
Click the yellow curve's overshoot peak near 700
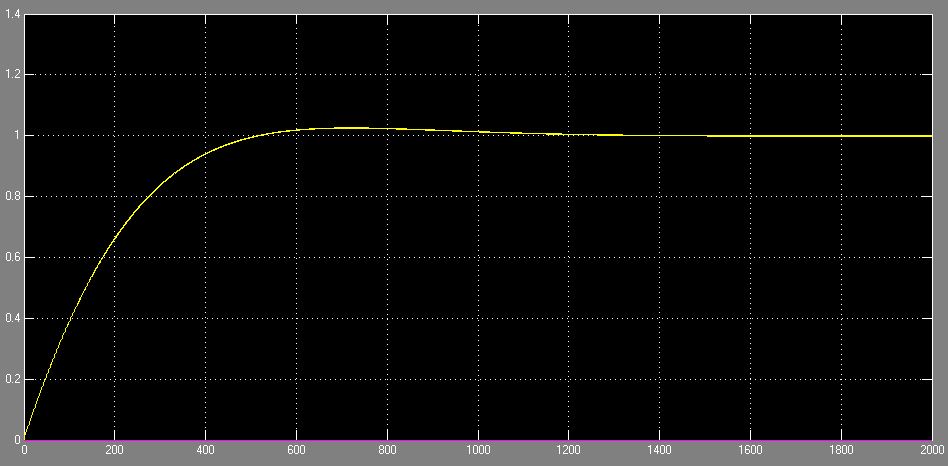point(345,128)
